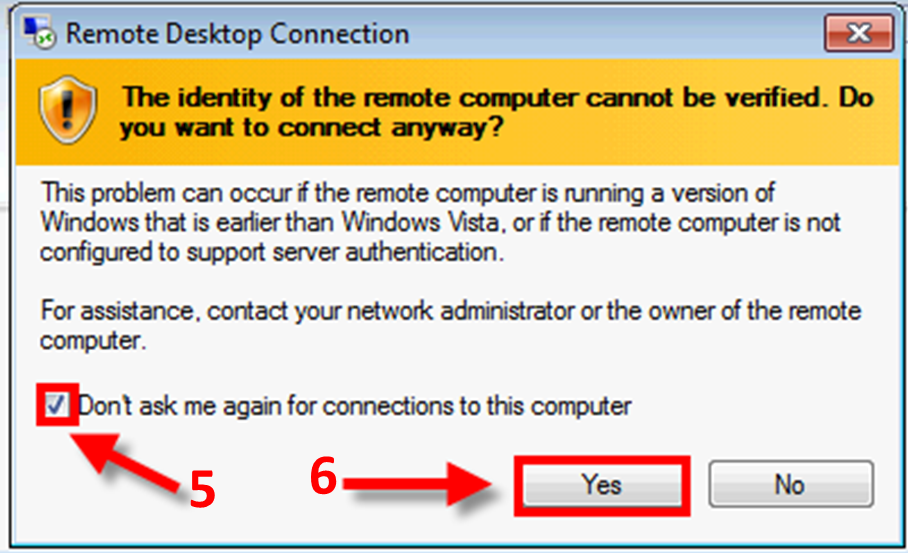Click the red number 5 annotation
This screenshot has width=908, height=558.
(203, 489)
